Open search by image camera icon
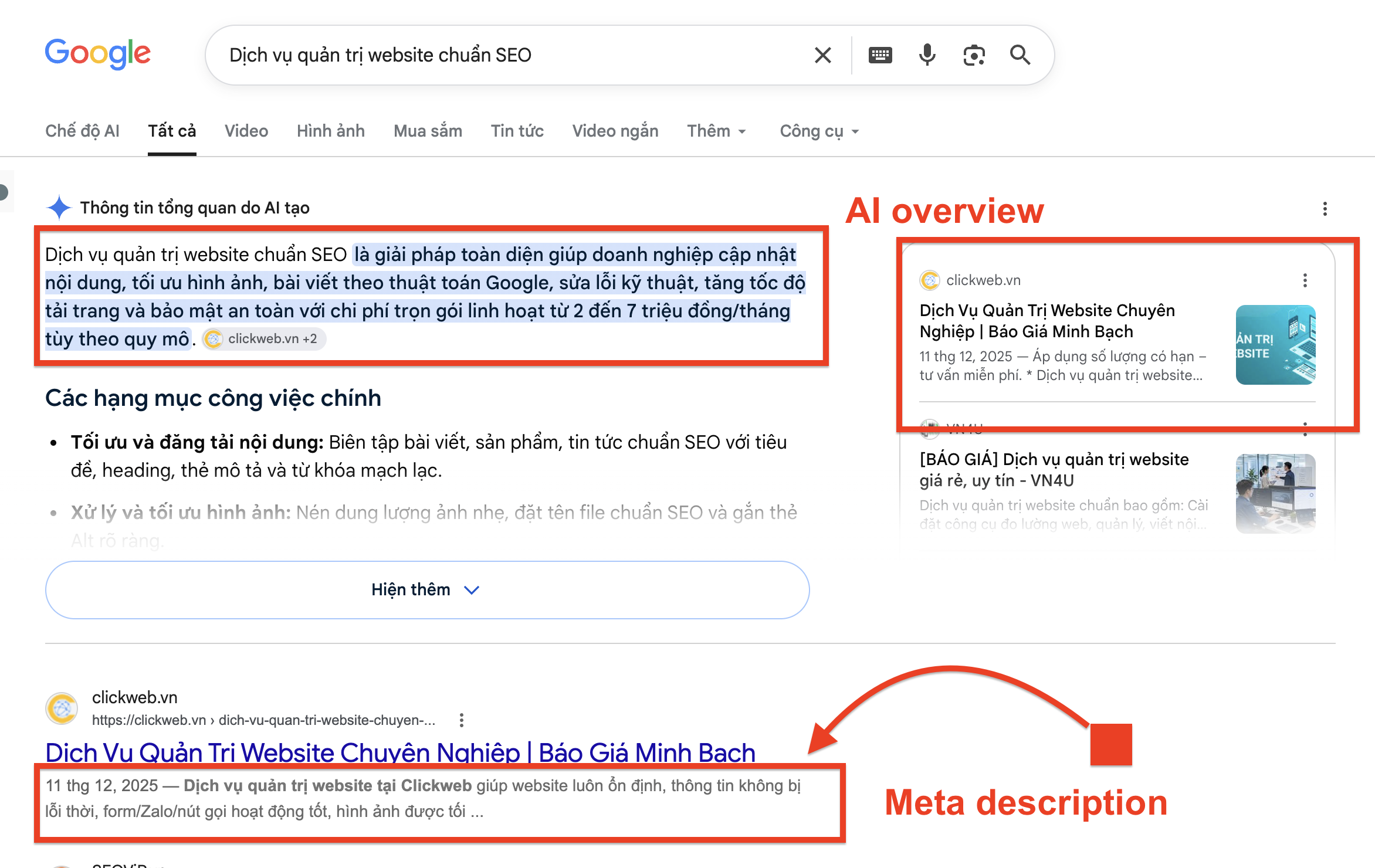The height and width of the screenshot is (868, 1375). 974,55
